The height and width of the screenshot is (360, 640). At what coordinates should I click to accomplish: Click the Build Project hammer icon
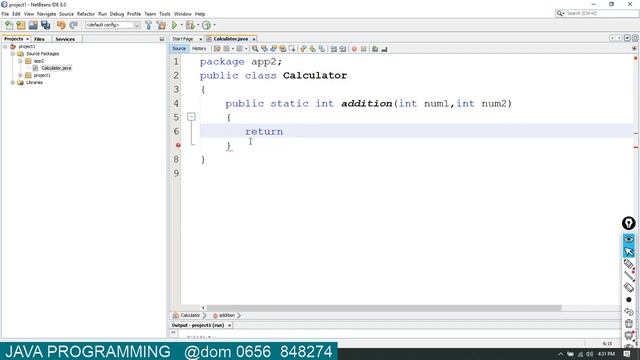pos(149,25)
